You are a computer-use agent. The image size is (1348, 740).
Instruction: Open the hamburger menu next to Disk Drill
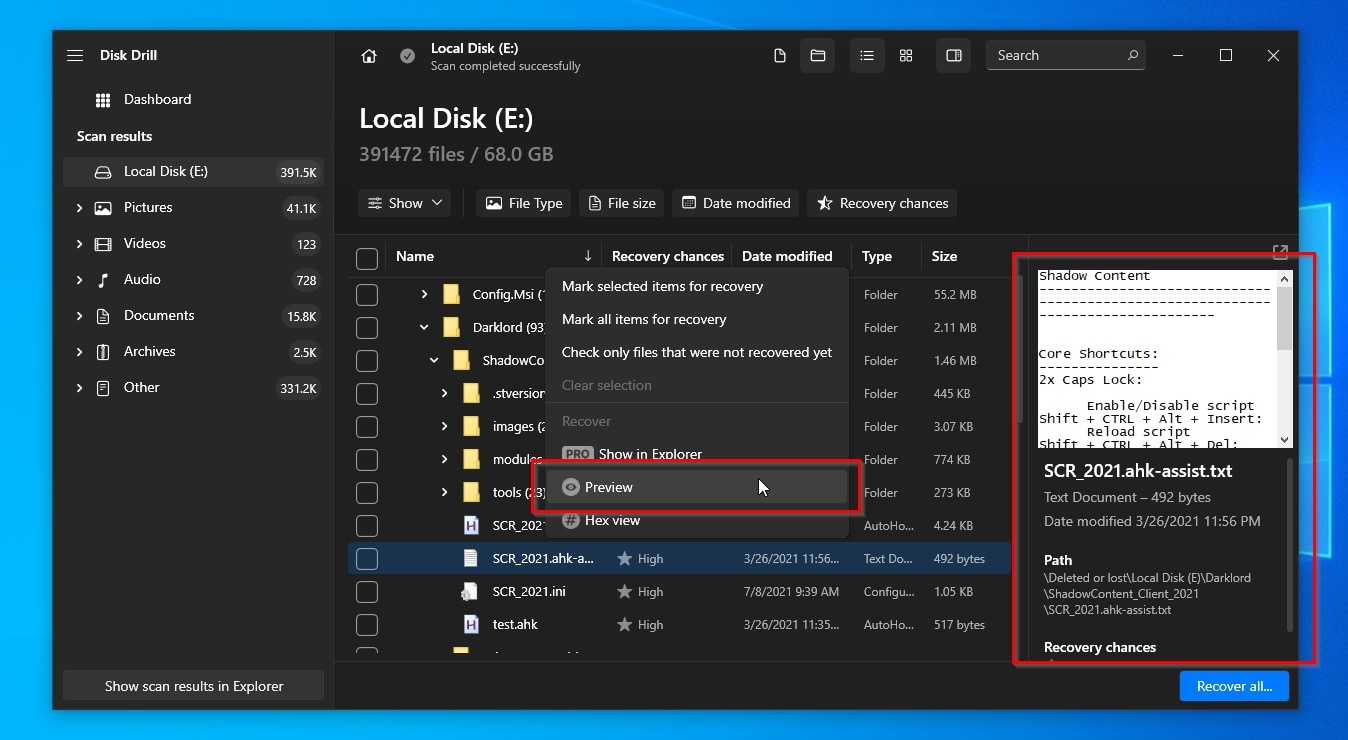tap(75, 56)
